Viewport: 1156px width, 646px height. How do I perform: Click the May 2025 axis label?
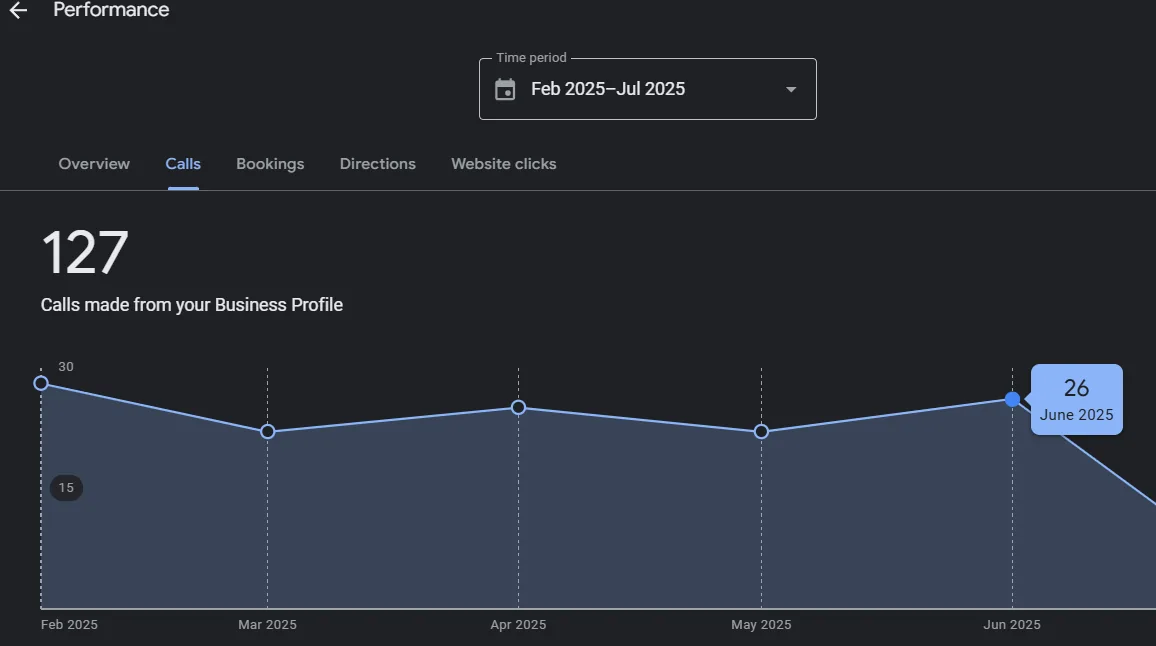coord(761,625)
